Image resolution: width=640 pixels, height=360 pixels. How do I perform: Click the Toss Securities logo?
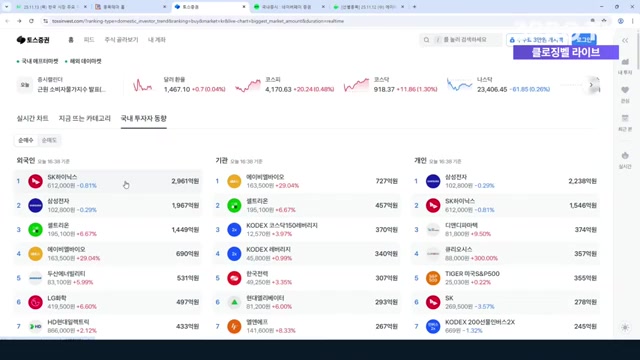pyautogui.click(x=33, y=40)
